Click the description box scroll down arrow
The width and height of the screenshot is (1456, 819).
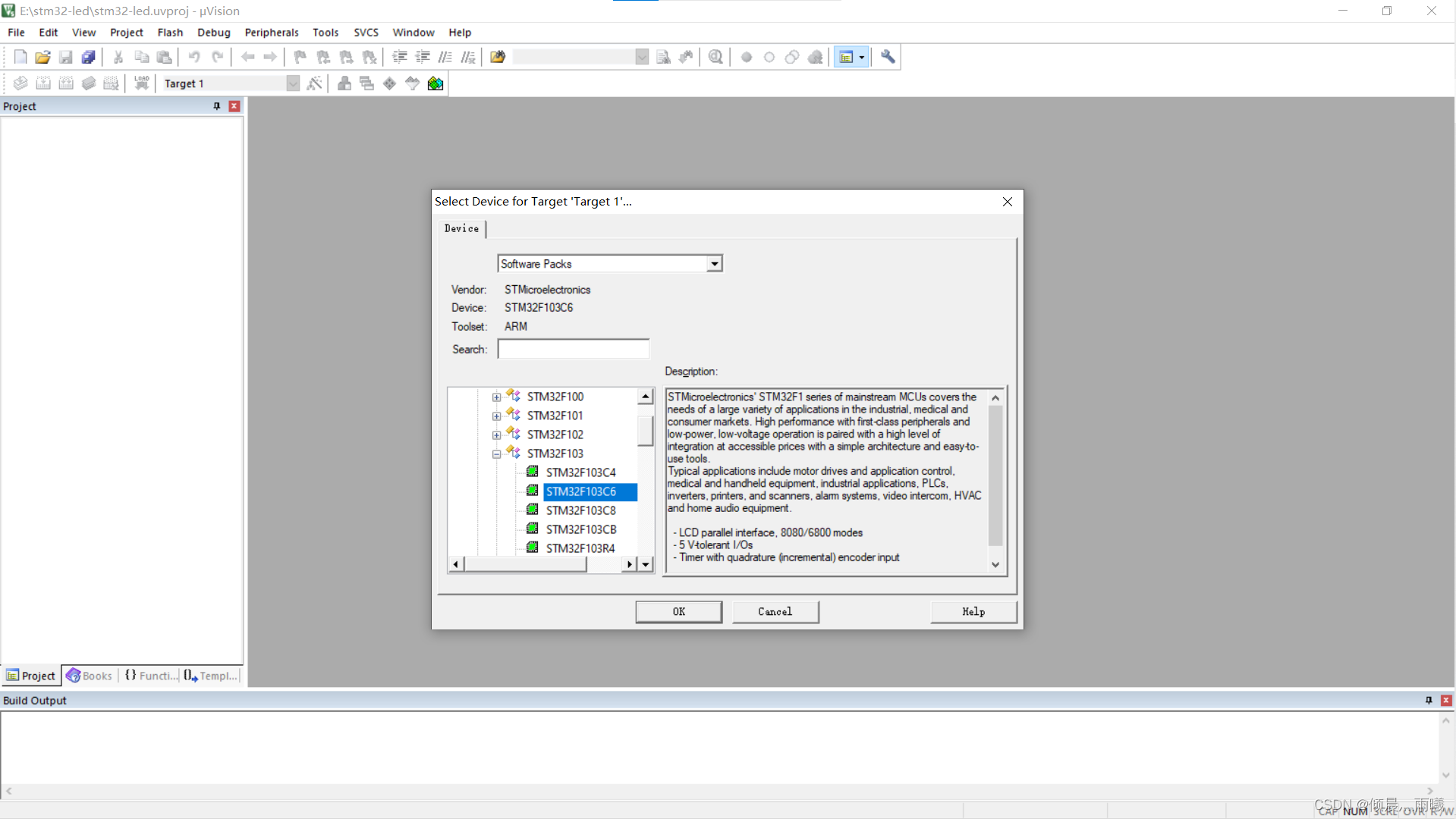995,564
